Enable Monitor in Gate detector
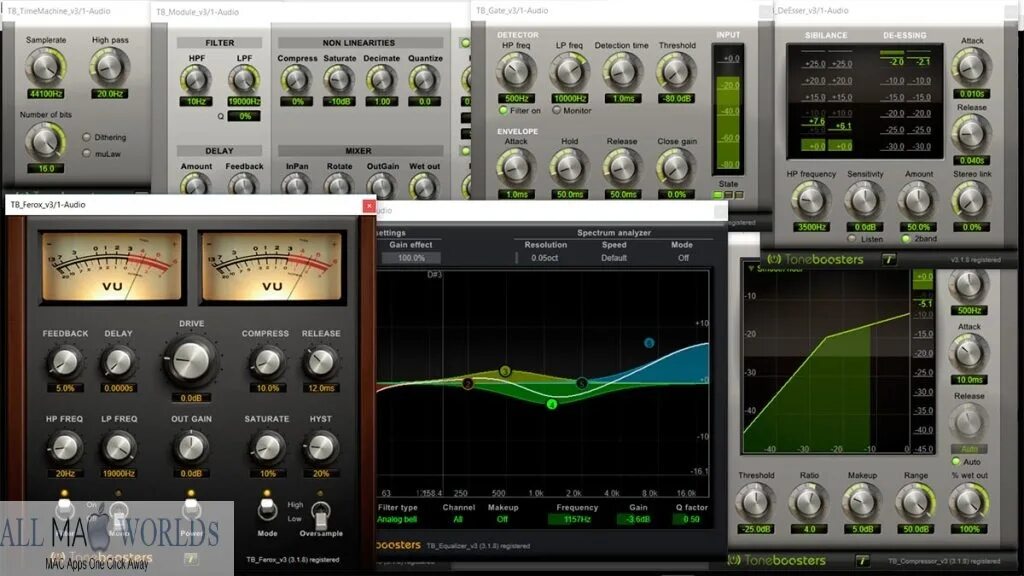The height and width of the screenshot is (576, 1024). 556,110
